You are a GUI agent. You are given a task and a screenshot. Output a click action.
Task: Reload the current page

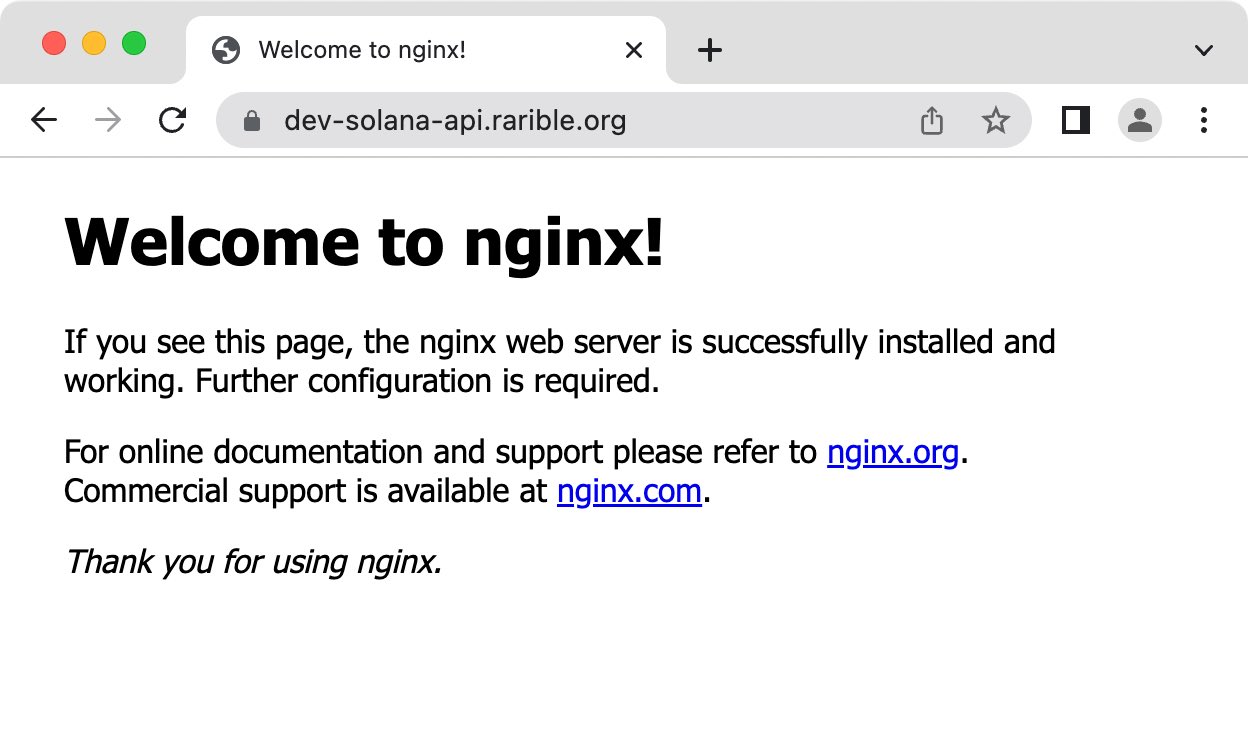(173, 121)
